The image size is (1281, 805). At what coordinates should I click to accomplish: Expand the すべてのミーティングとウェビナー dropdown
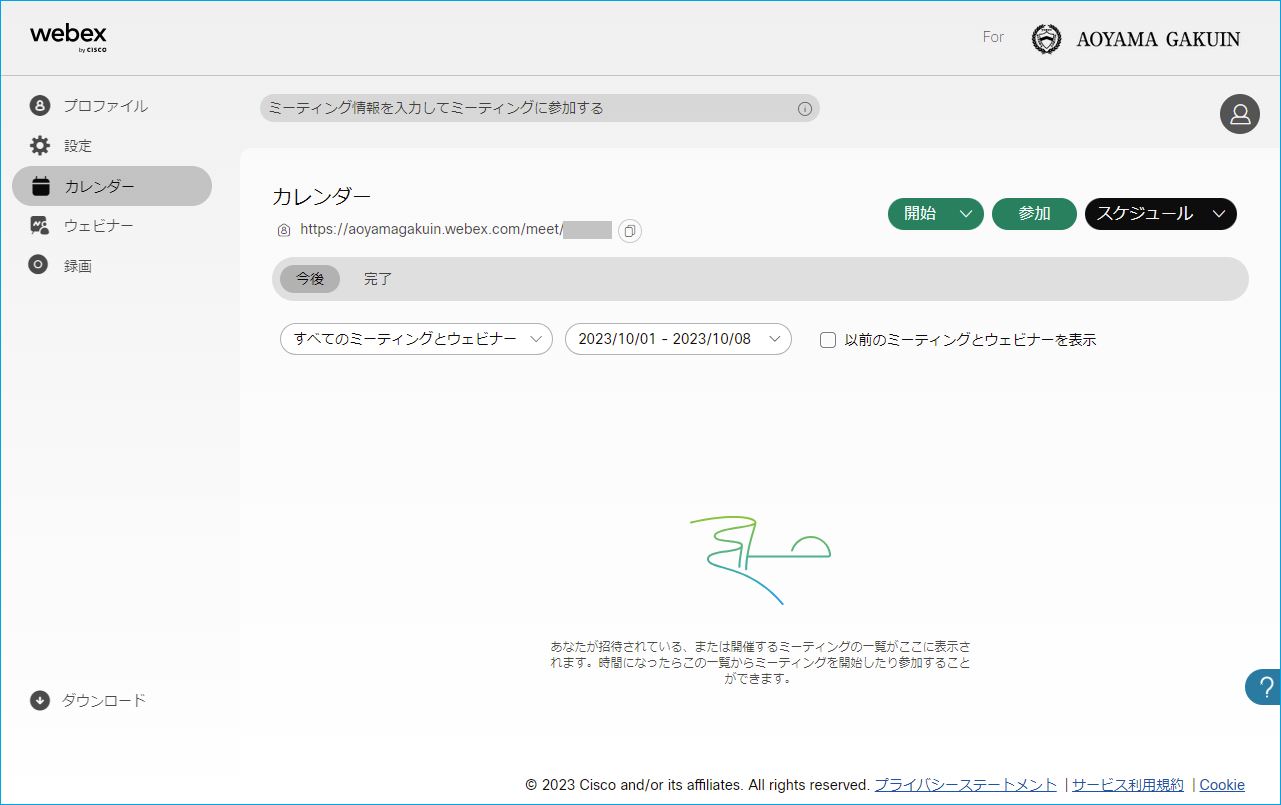[x=415, y=339]
